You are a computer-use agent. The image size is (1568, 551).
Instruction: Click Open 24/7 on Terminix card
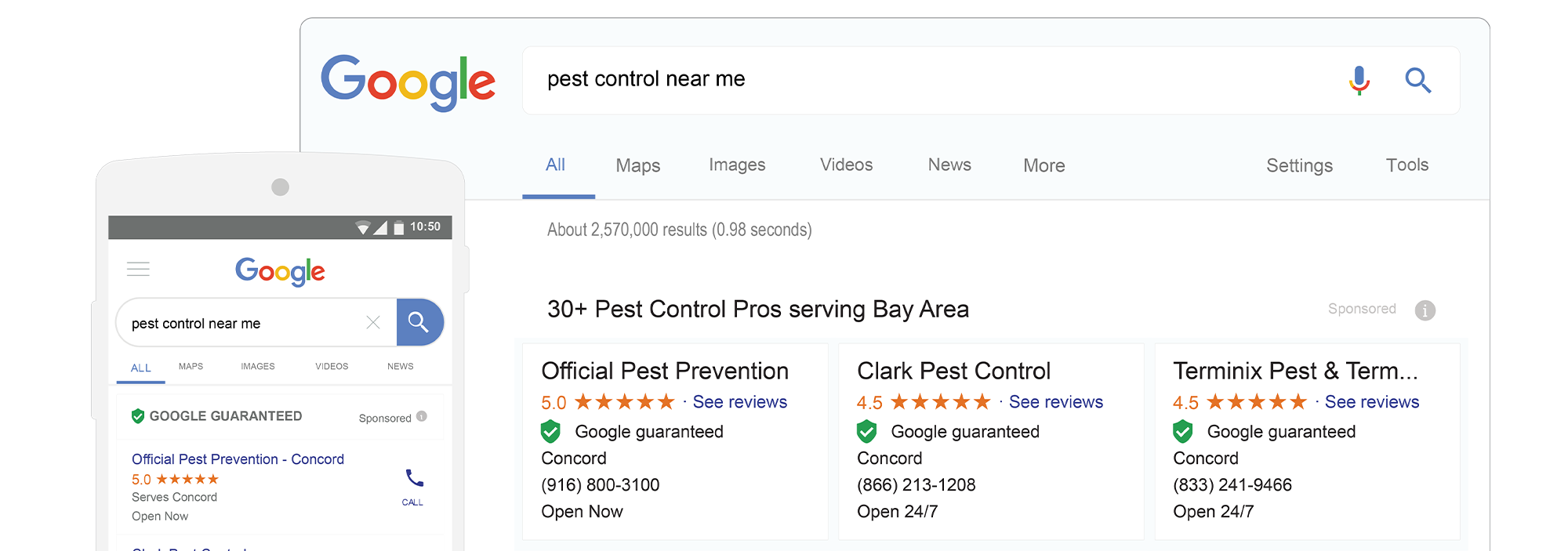[1214, 512]
